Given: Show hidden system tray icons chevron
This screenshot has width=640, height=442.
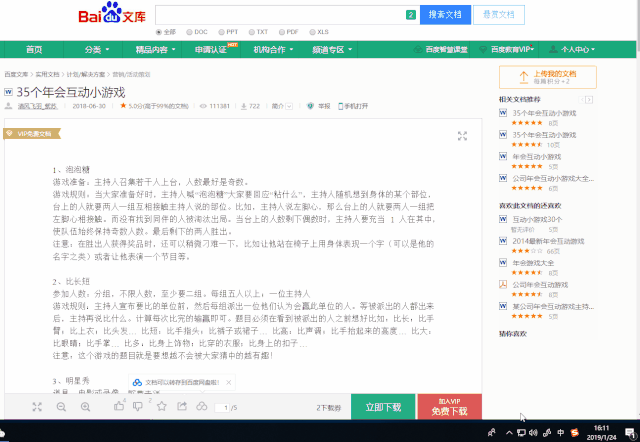Looking at the screenshot, I should (509, 433).
